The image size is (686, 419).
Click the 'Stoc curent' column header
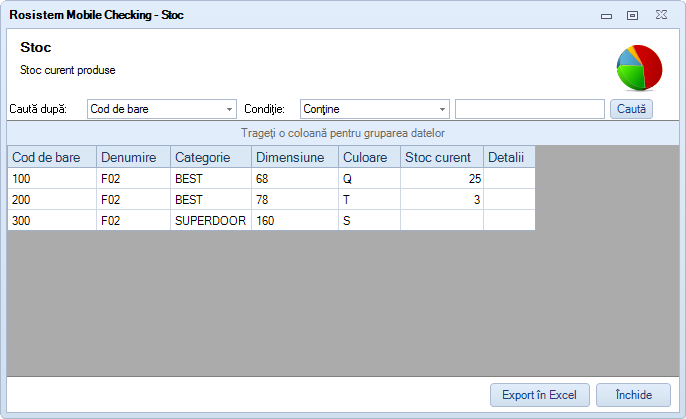(x=441, y=157)
